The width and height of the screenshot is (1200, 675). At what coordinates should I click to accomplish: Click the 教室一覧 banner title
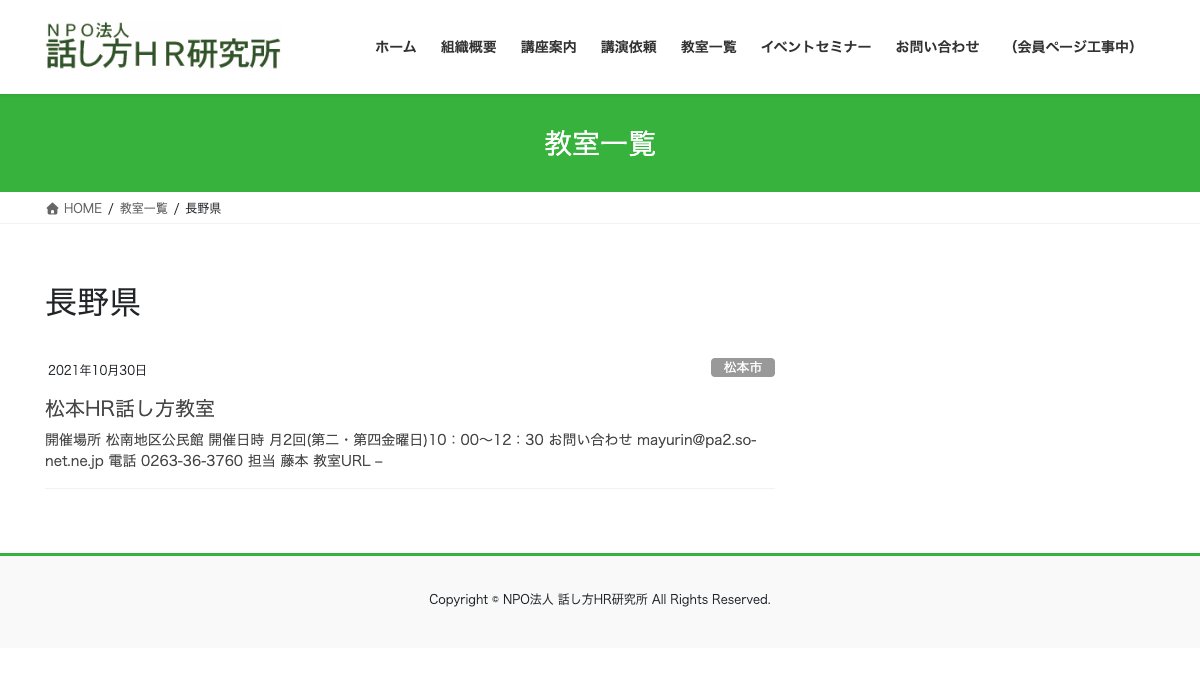[600, 144]
